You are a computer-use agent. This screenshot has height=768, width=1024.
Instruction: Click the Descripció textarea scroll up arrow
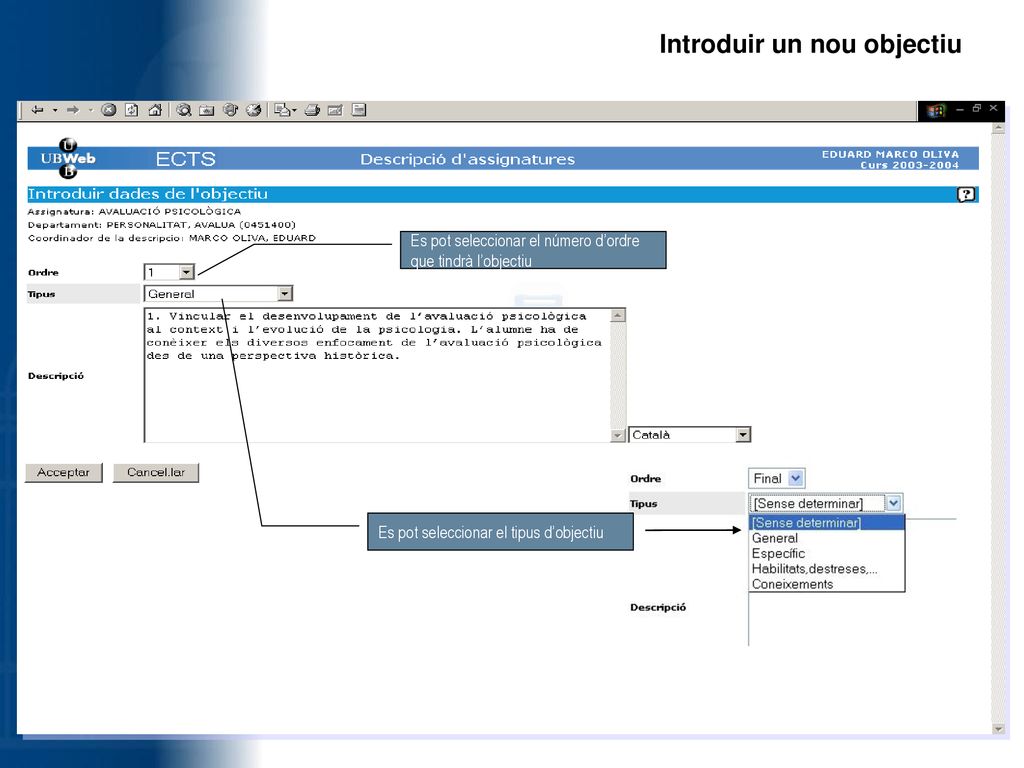coord(618,315)
